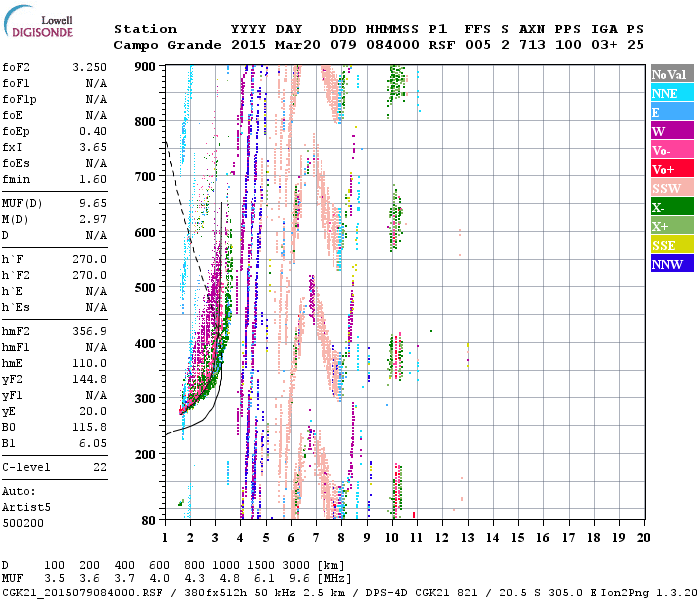Click the 500 km height axis label
700x600 pixels.
pos(145,288)
